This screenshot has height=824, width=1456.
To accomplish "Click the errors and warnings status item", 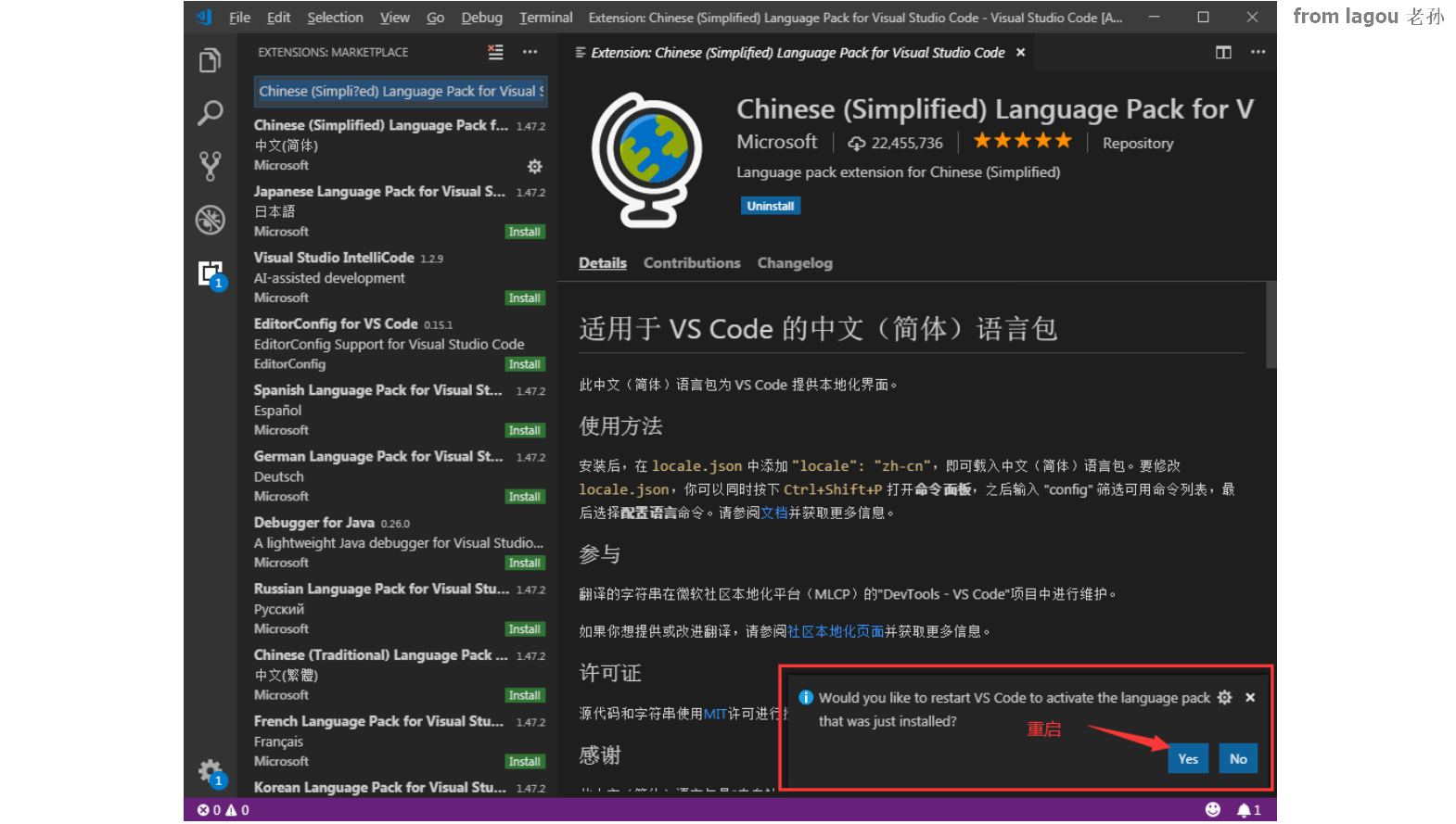I will [223, 810].
